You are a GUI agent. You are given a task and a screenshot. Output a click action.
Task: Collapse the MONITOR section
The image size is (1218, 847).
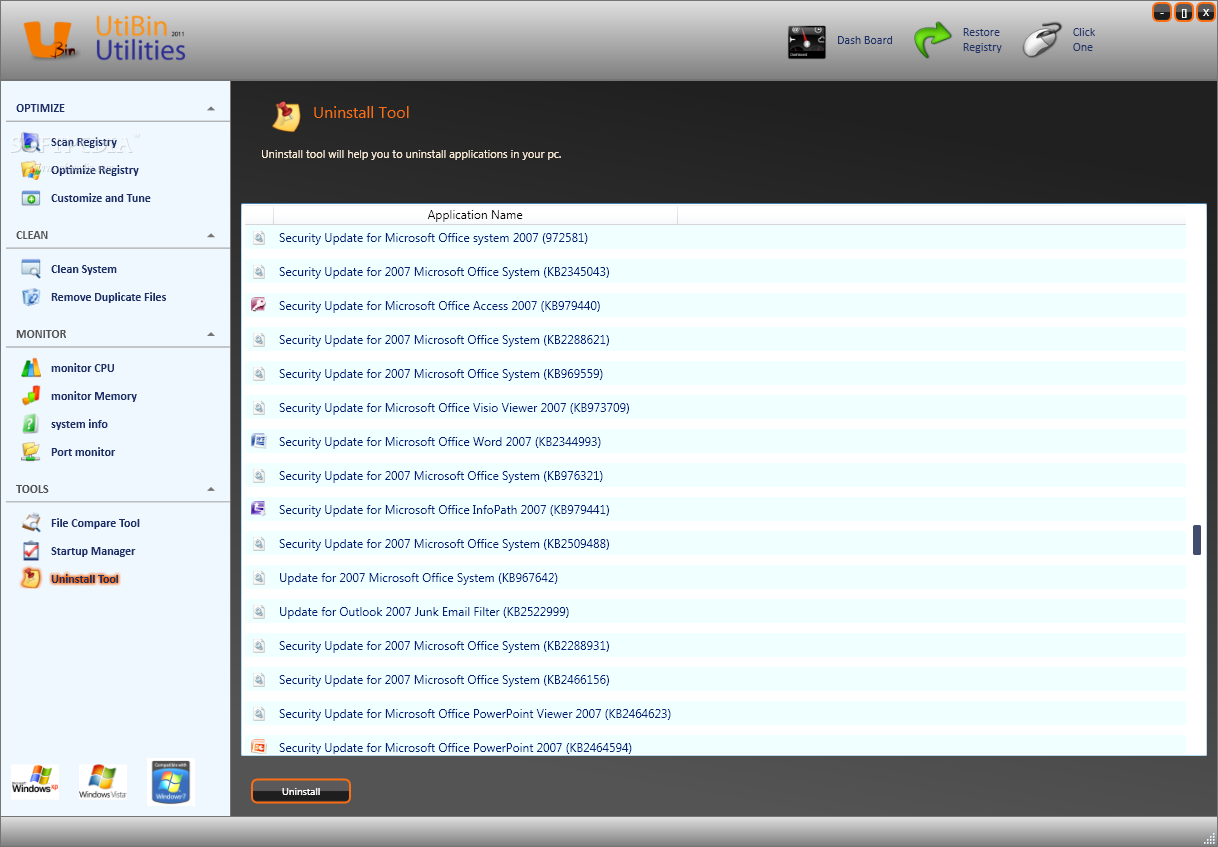(211, 334)
